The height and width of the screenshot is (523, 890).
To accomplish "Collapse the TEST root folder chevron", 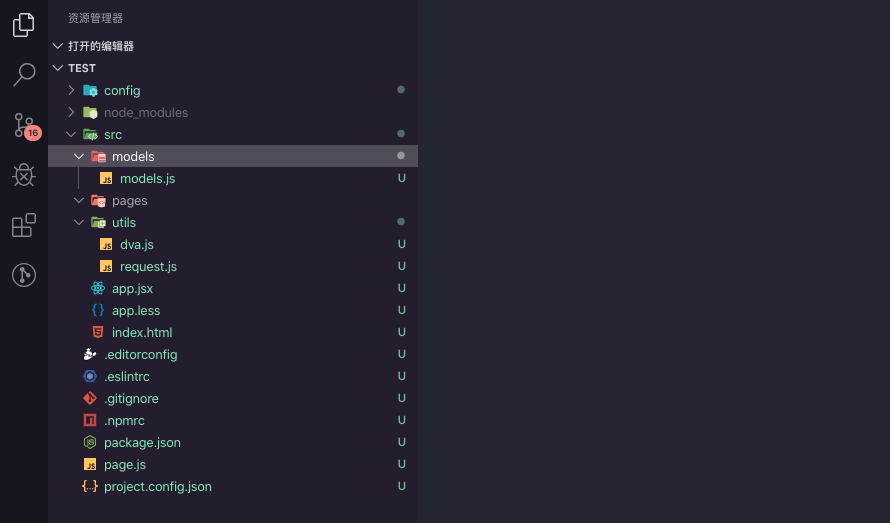I will click(x=58, y=68).
